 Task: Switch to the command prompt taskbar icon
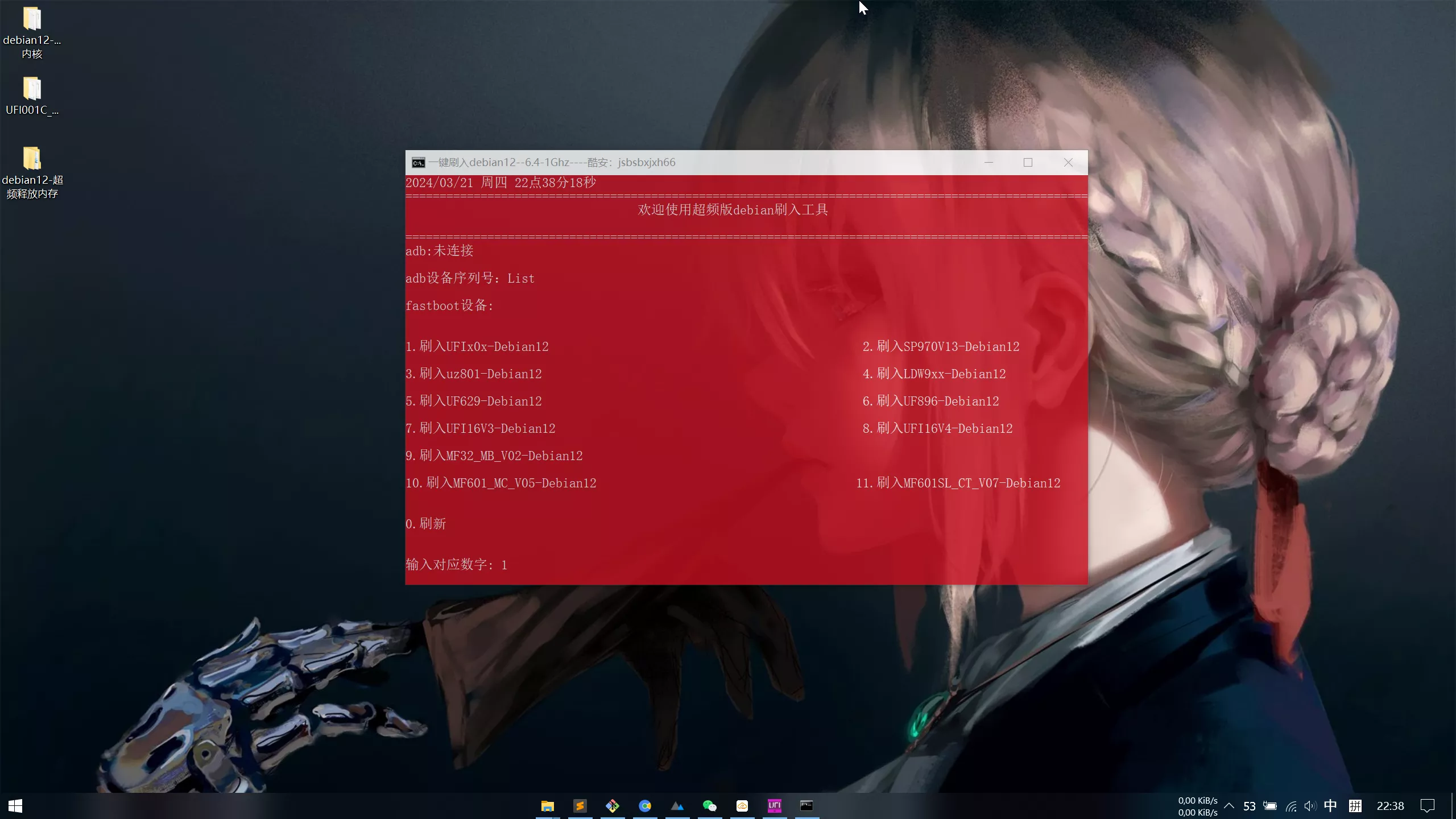pos(806,806)
